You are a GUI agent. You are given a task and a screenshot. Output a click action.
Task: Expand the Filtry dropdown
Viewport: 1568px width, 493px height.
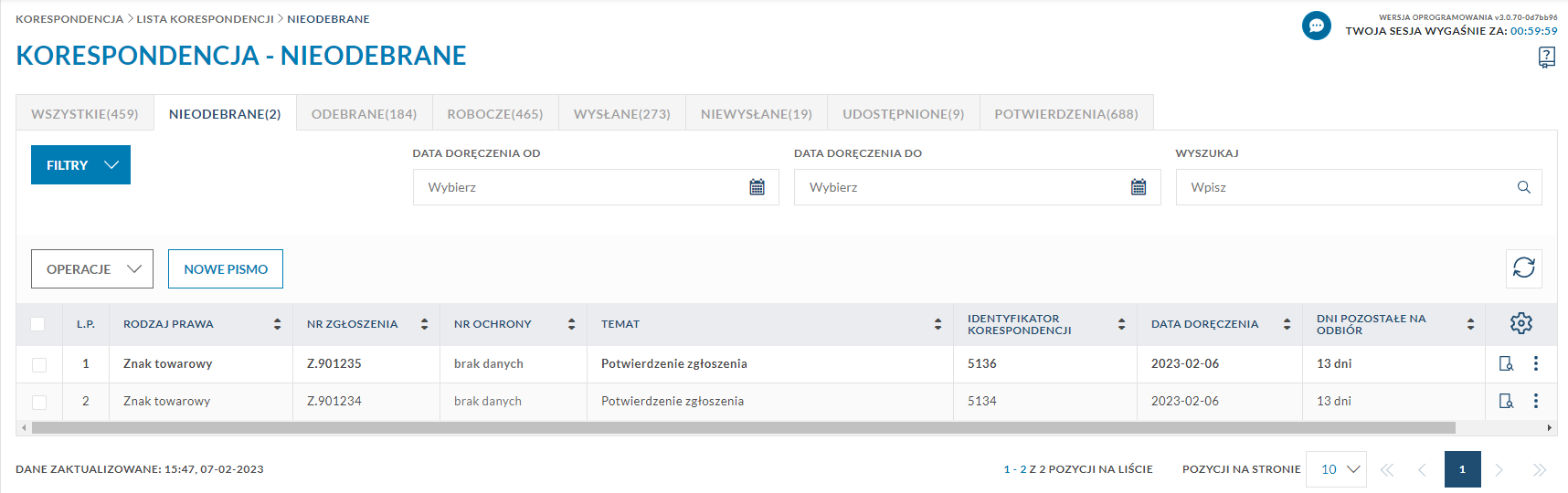80,165
